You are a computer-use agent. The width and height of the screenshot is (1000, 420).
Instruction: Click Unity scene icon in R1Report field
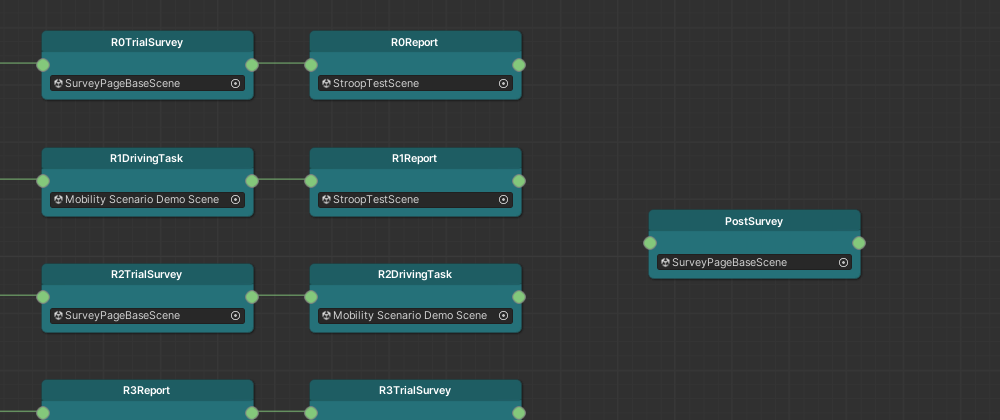click(x=326, y=199)
